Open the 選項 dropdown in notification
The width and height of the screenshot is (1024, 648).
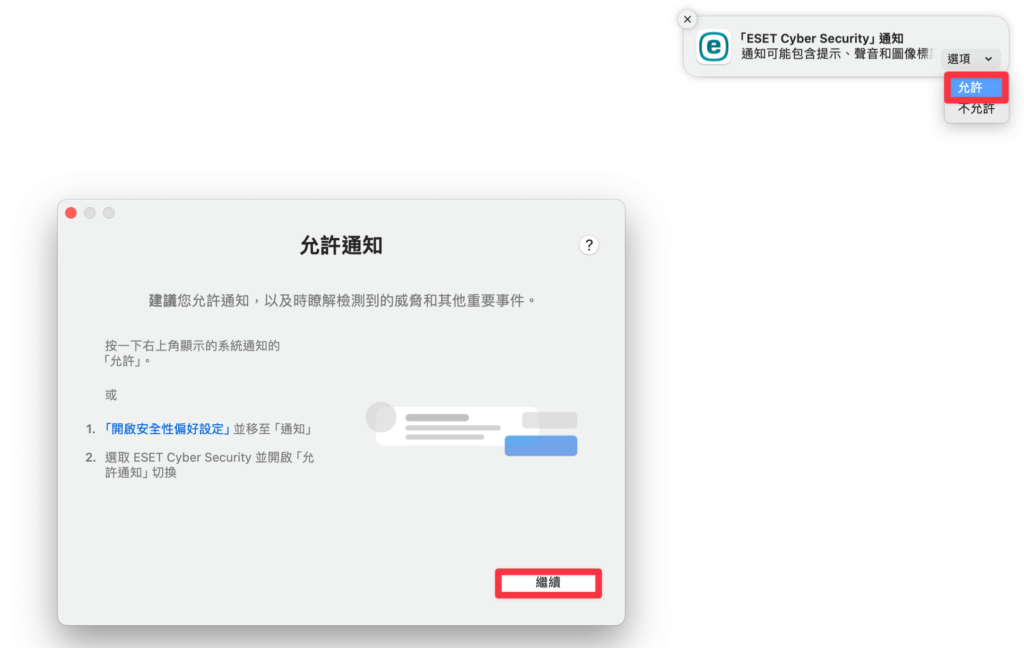coord(970,59)
